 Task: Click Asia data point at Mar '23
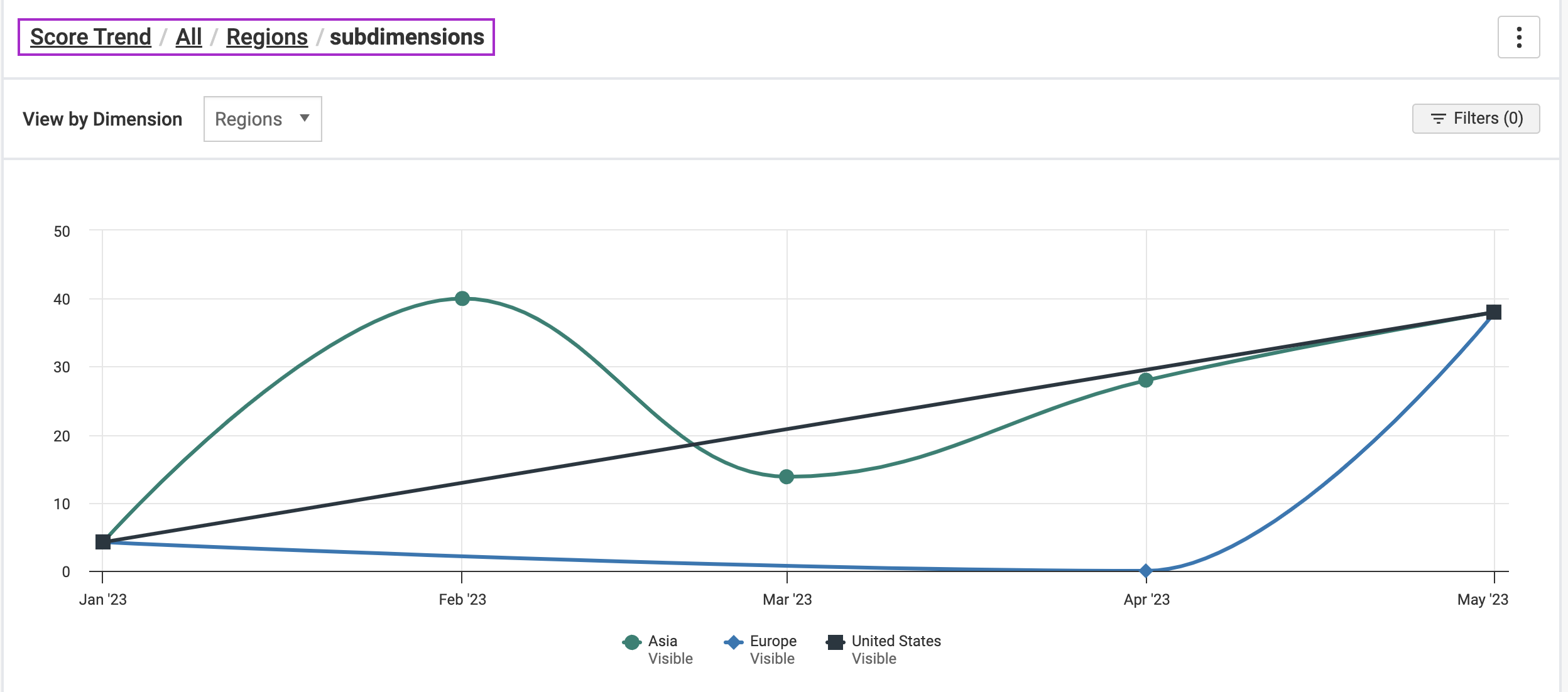coord(787,477)
